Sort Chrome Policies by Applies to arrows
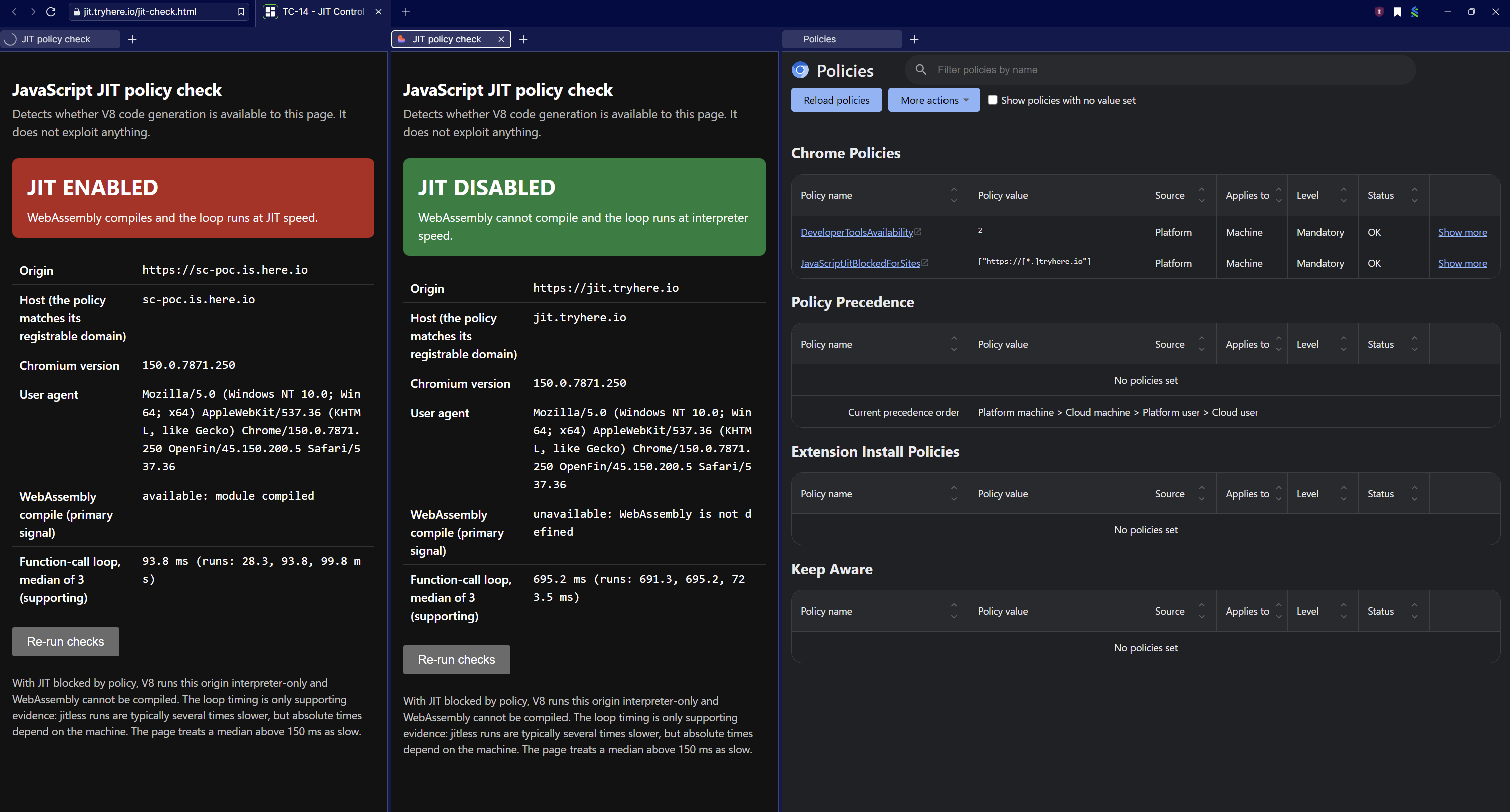 [x=1279, y=195]
